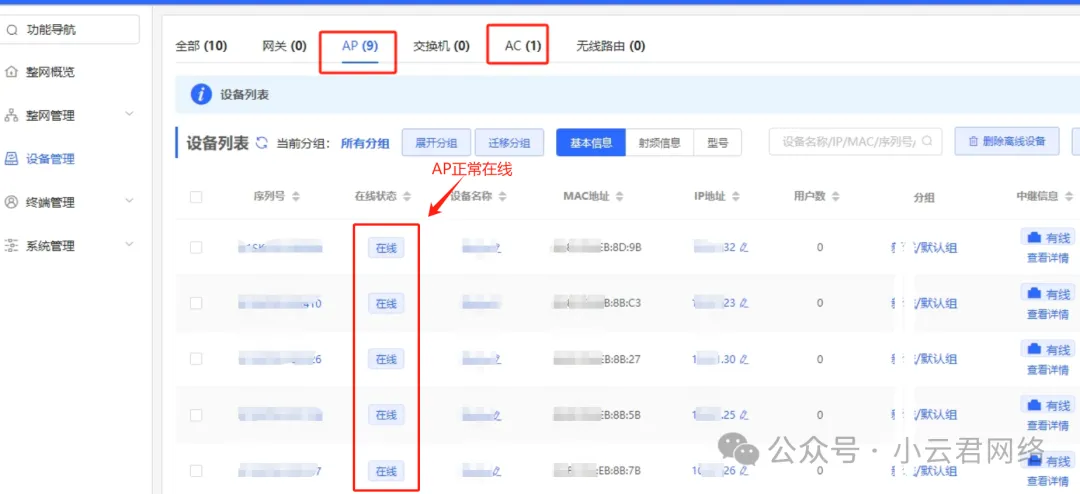Click the search magnifier icon in device search box
This screenshot has width=1080, height=494.
pyautogui.click(x=928, y=142)
